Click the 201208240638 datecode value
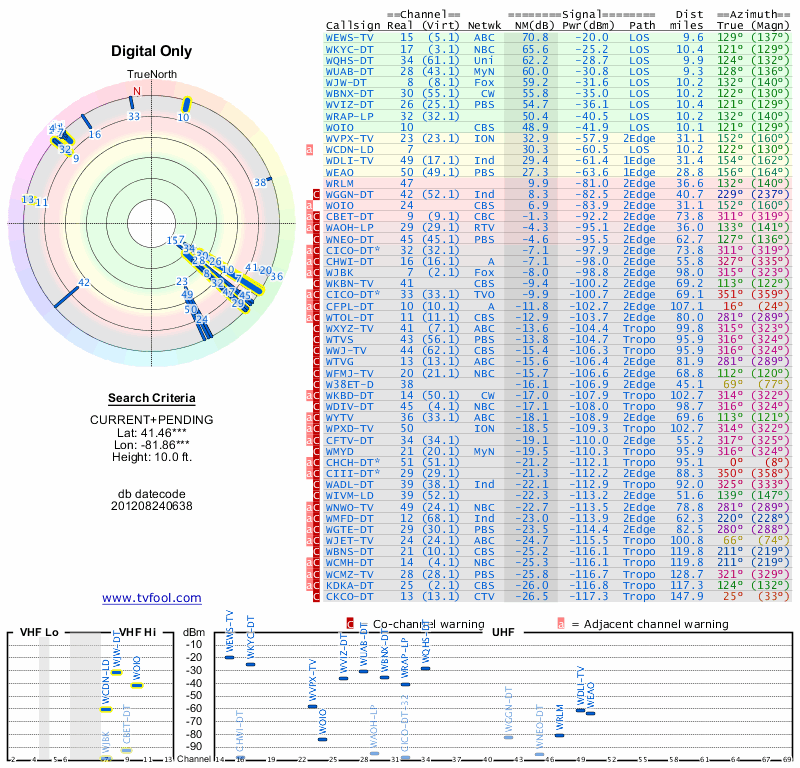 152,506
